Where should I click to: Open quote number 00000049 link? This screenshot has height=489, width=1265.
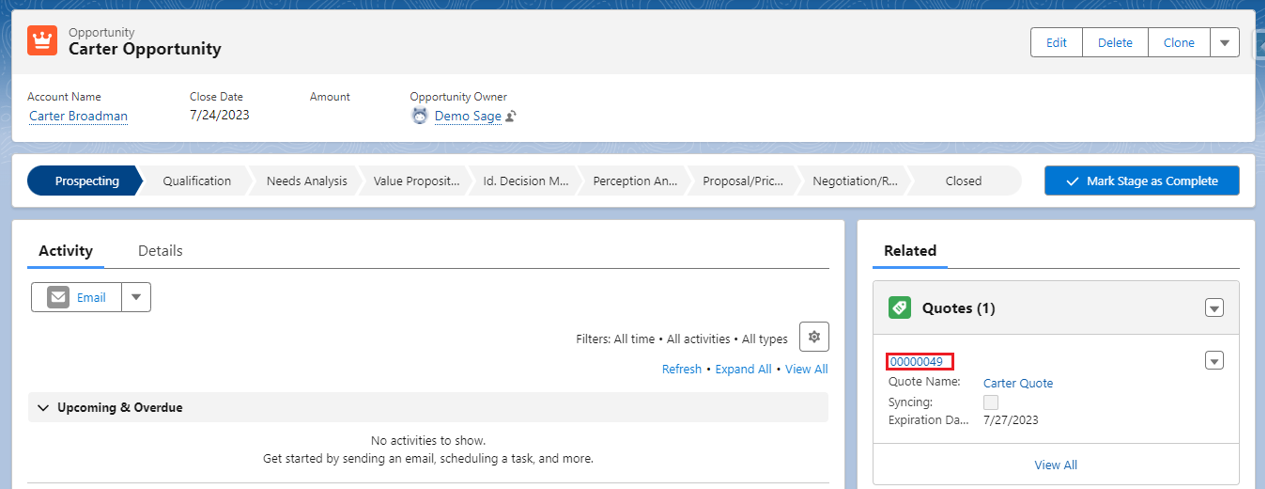[917, 362]
